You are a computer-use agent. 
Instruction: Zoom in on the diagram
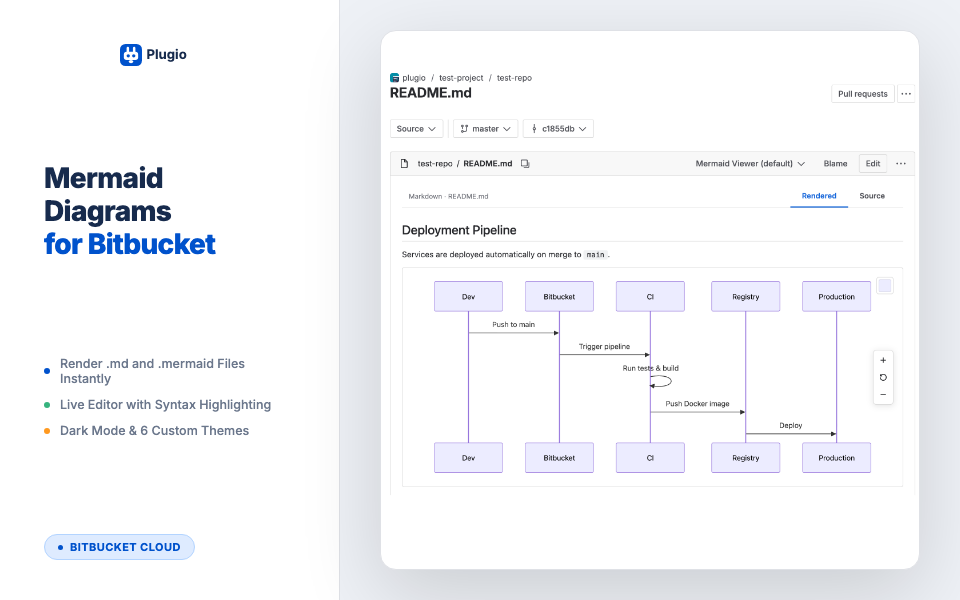883,361
